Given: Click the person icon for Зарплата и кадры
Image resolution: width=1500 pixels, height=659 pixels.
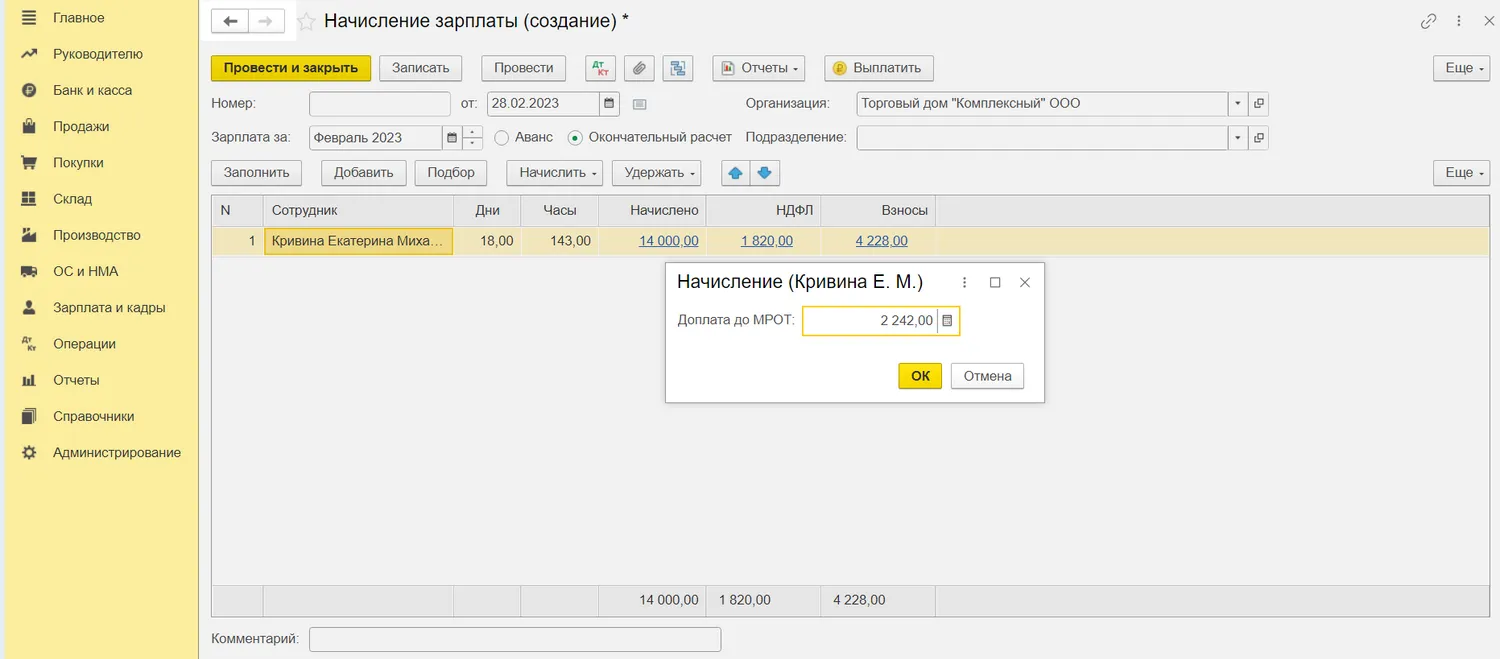Looking at the screenshot, I should [29, 308].
